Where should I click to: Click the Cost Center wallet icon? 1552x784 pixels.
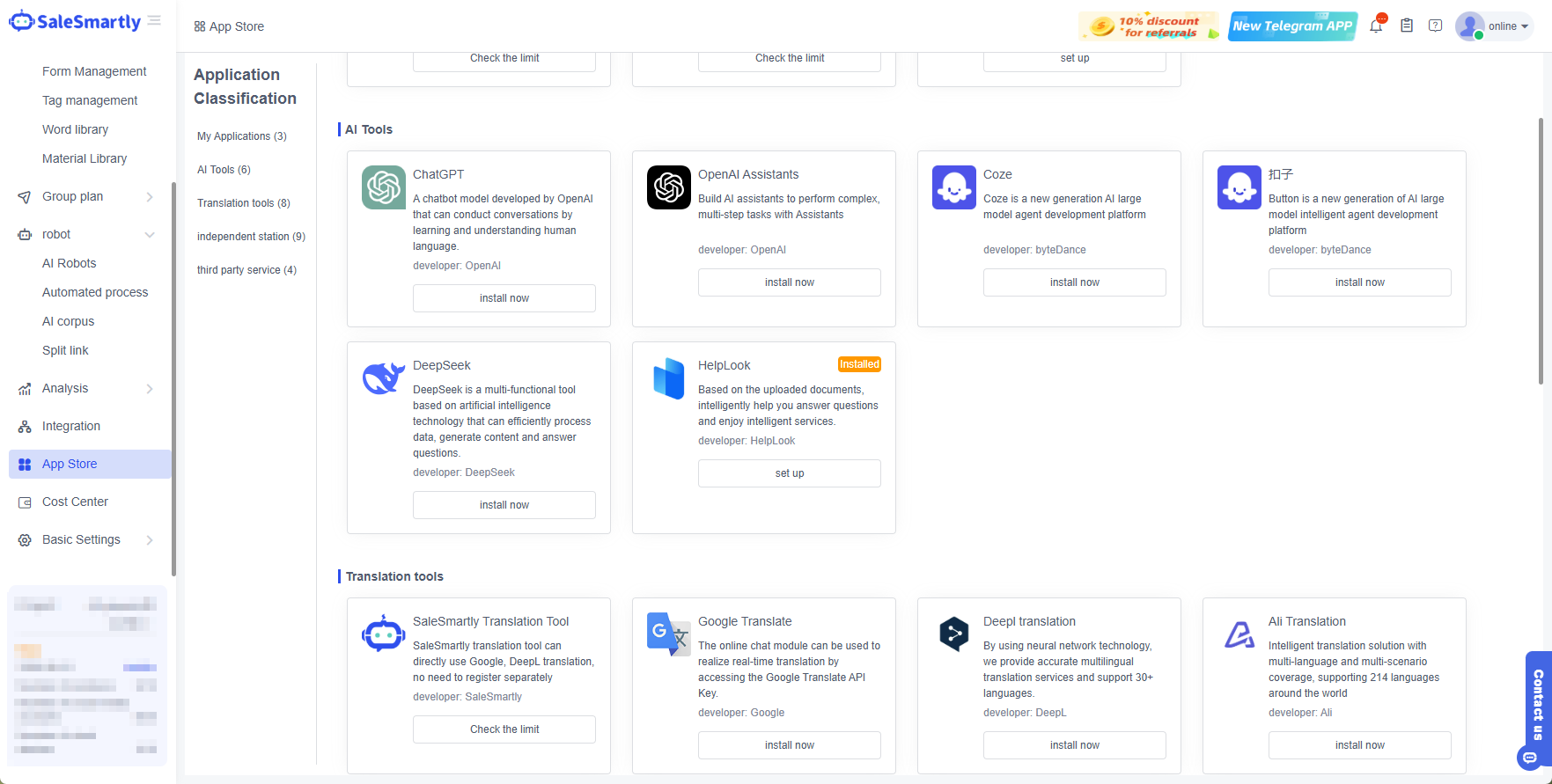pyautogui.click(x=25, y=502)
